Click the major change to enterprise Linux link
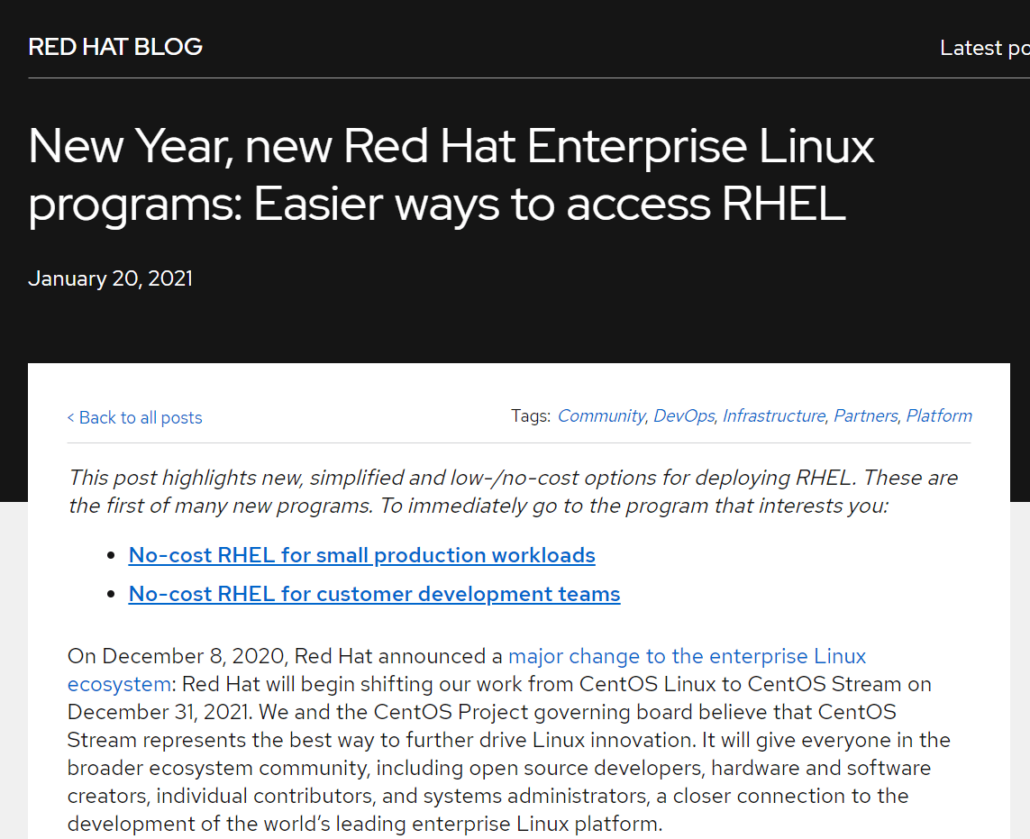The height and width of the screenshot is (839, 1030). click(x=687, y=656)
